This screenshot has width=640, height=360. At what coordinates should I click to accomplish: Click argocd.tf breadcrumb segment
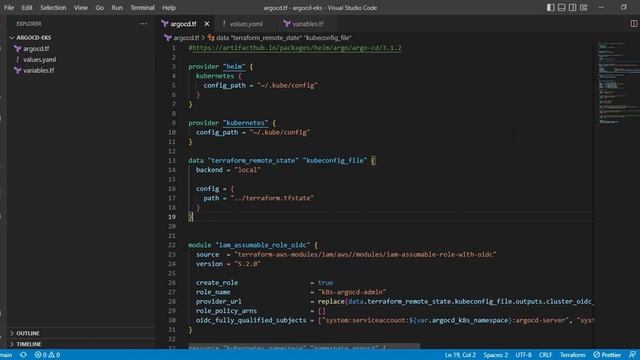point(186,38)
